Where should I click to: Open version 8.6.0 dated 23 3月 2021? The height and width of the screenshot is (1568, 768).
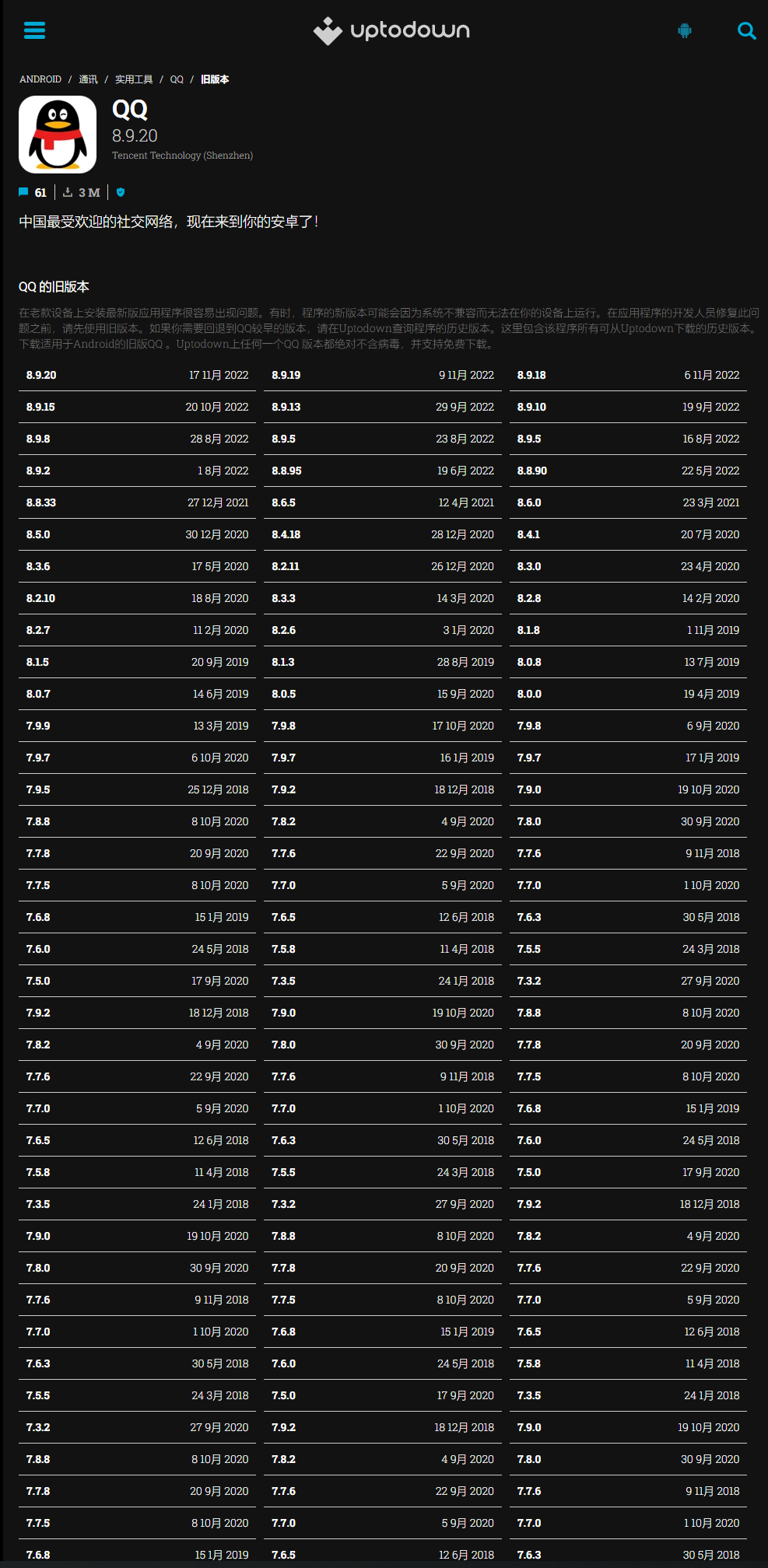coord(628,502)
